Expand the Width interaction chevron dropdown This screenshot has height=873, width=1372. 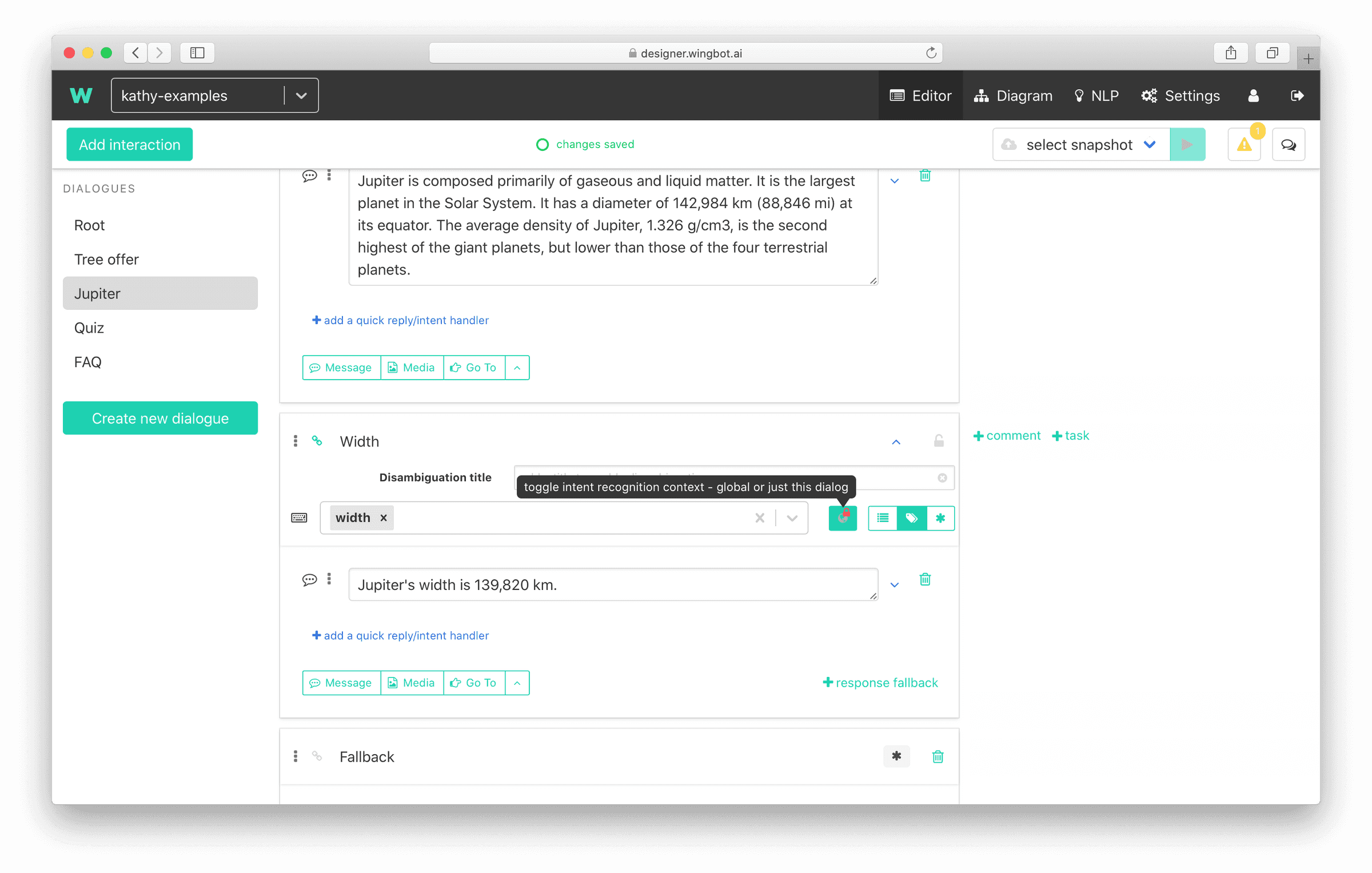(896, 440)
